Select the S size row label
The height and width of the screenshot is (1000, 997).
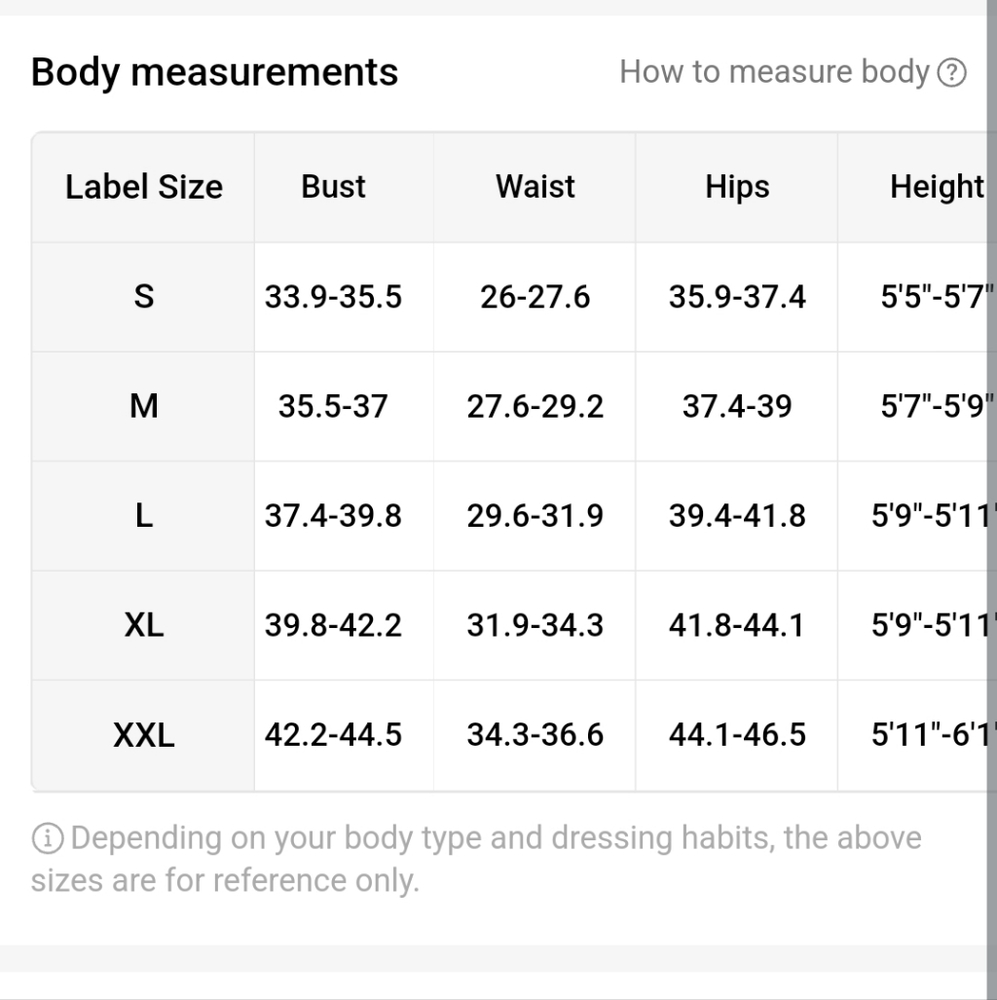144,297
